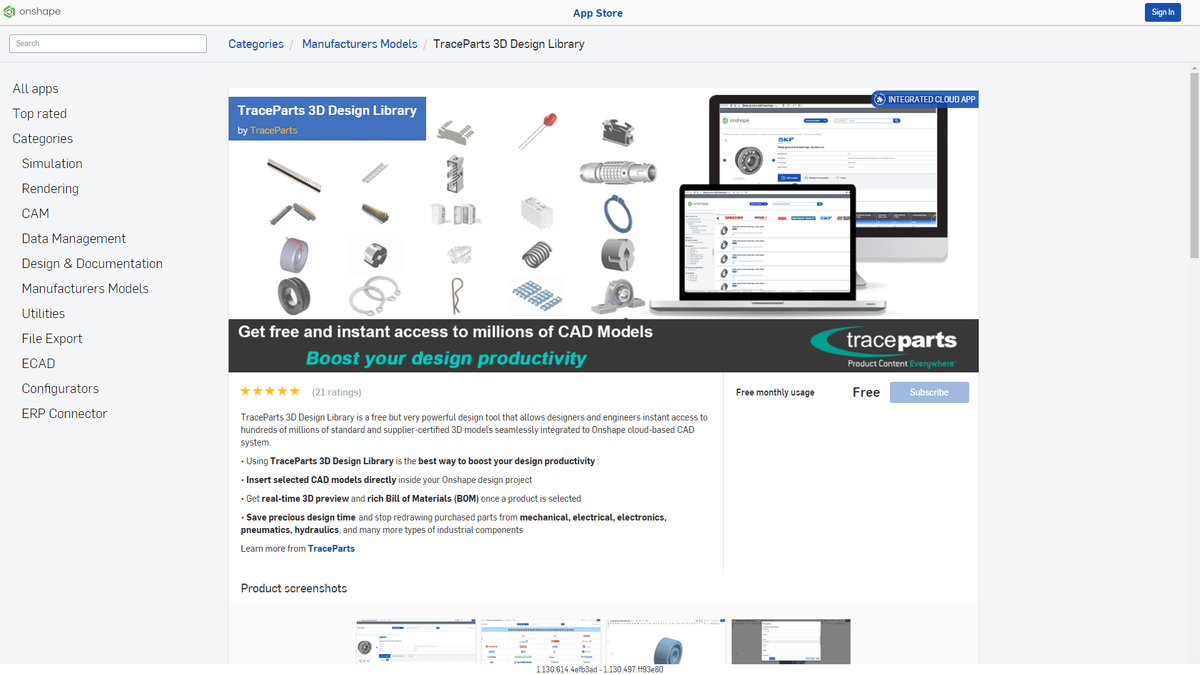Screen dimensions: 1200x675
Task: Open All apps in the sidebar
Action: [35, 89]
